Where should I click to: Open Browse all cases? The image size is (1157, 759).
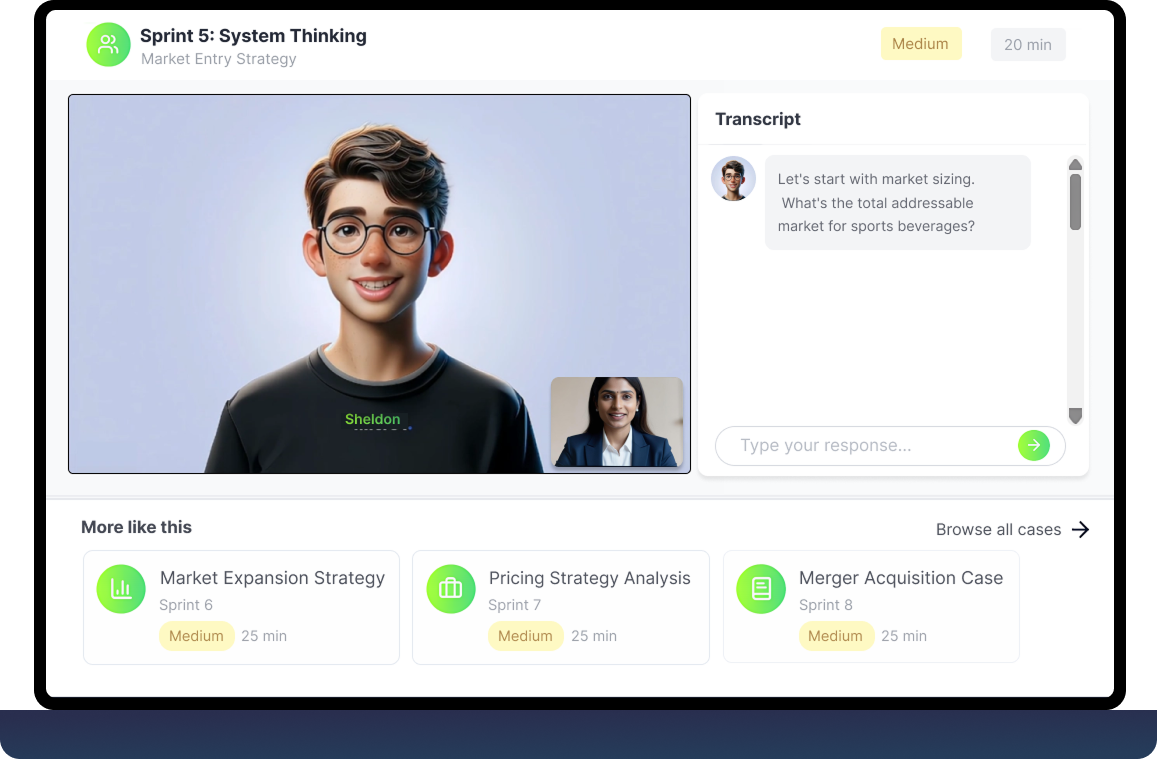click(x=999, y=529)
